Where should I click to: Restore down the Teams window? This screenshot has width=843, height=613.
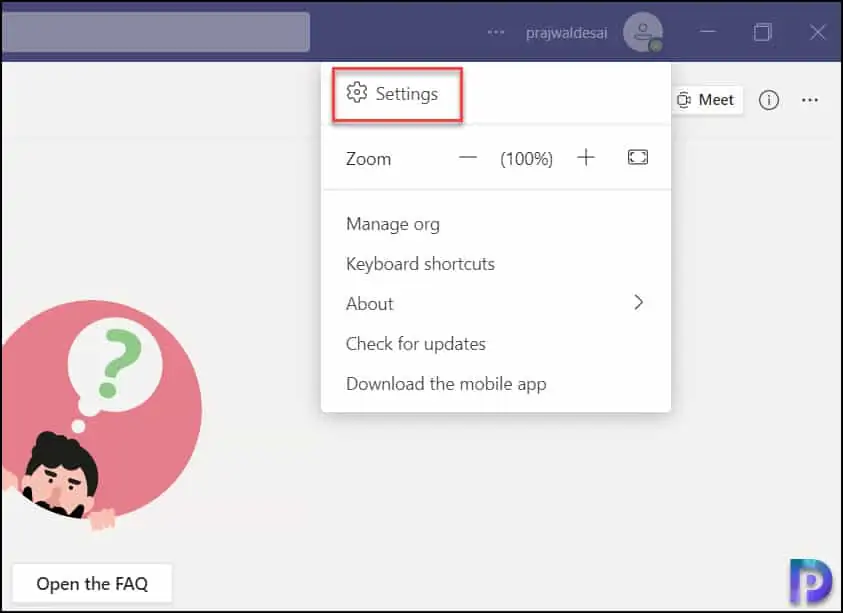pos(763,32)
